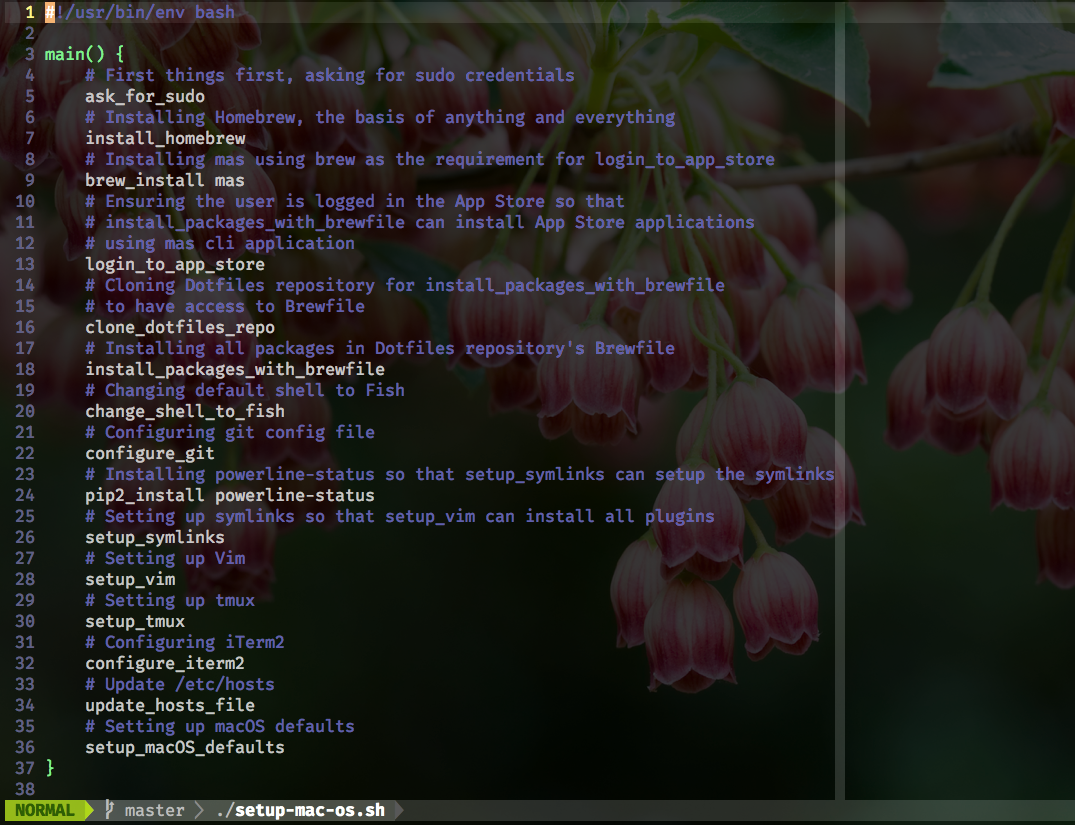Viewport: 1075px width, 825px height.
Task: Click 'main() {' function declaration
Action: 84,54
